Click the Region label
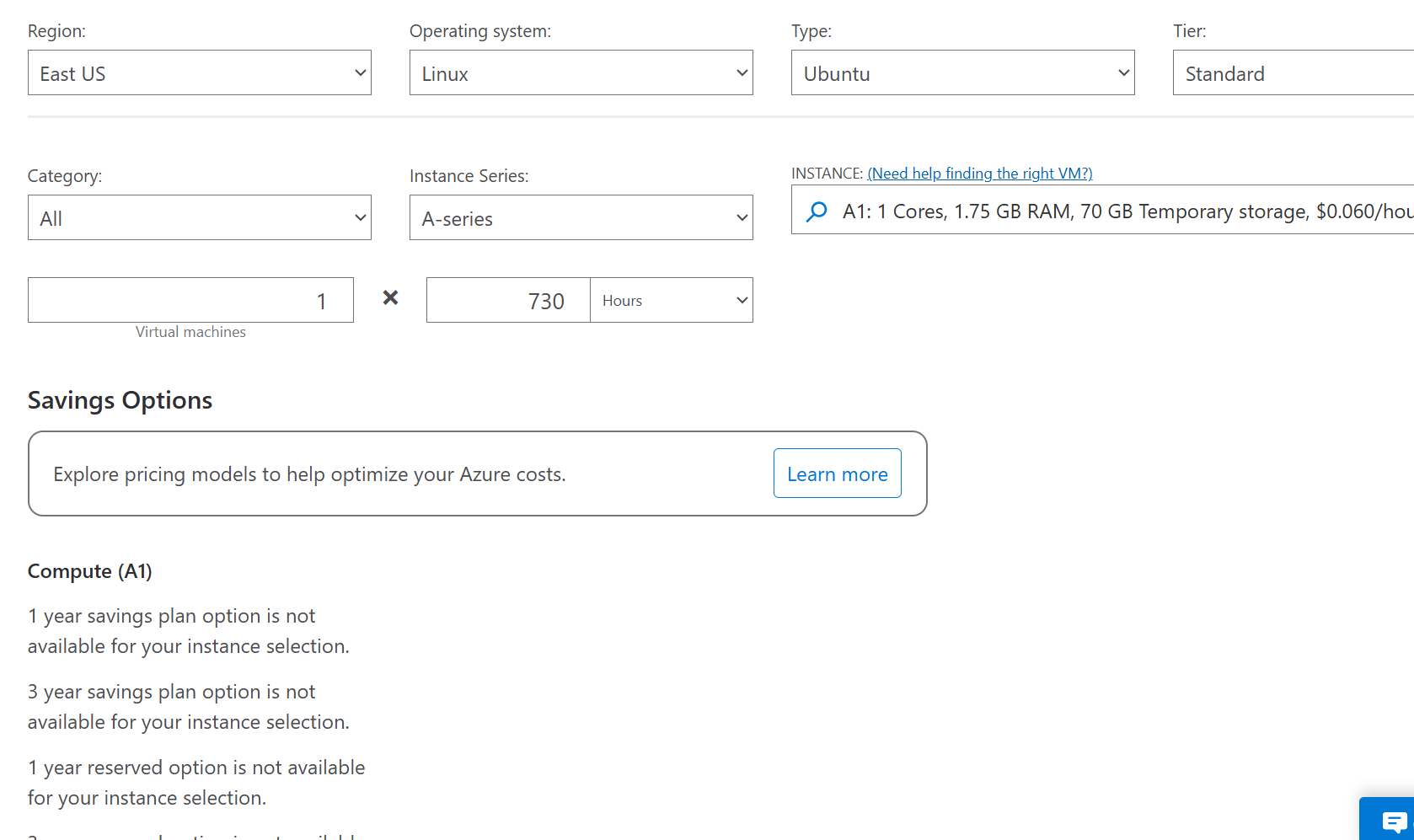 pyautogui.click(x=56, y=31)
